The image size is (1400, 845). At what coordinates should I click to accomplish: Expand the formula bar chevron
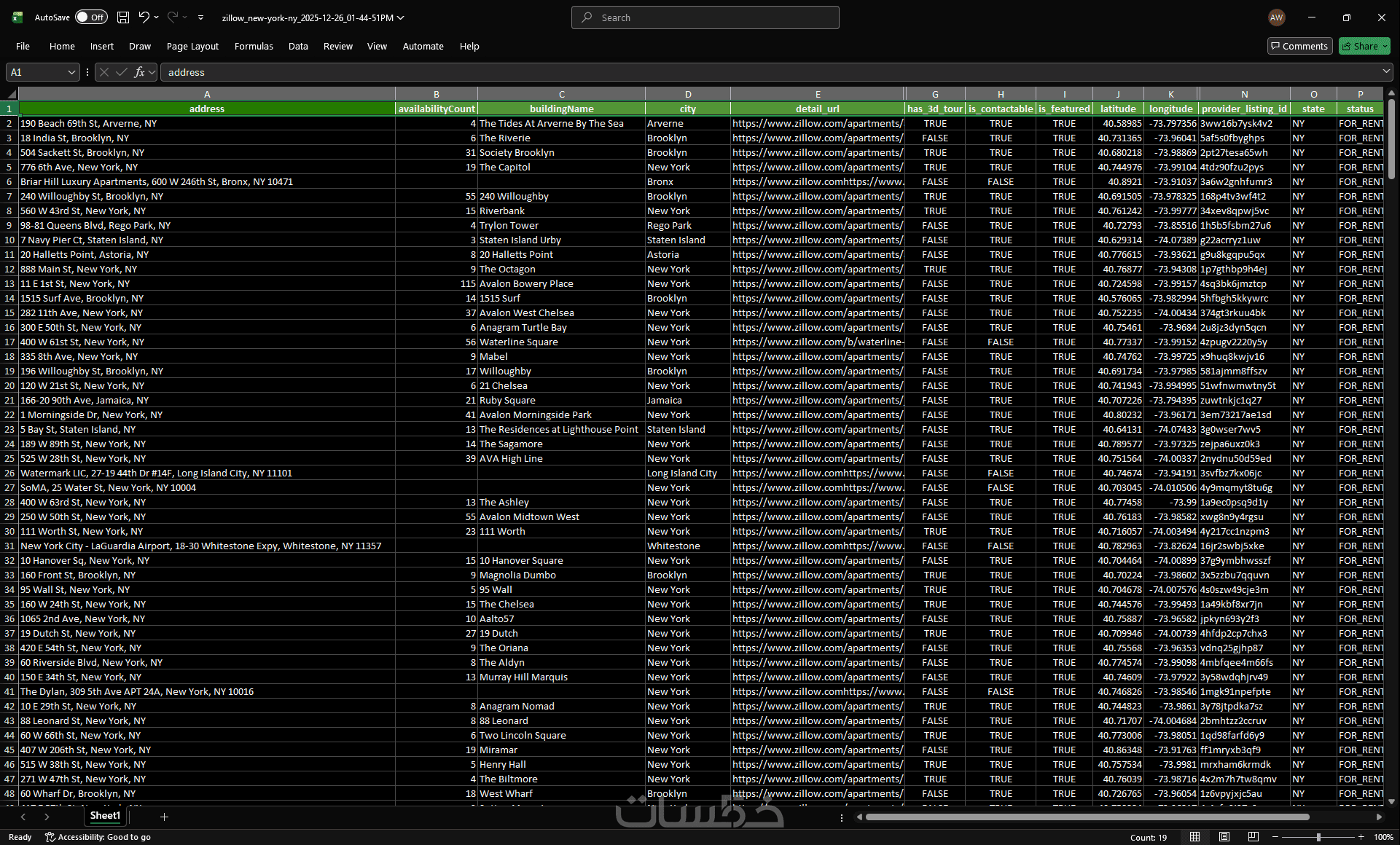click(x=1385, y=71)
